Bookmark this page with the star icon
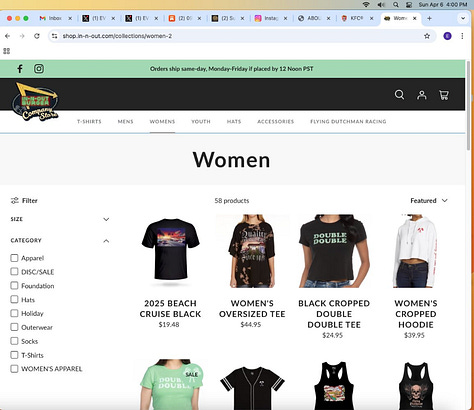Screen dimensions: 474x410 coord(427,36)
